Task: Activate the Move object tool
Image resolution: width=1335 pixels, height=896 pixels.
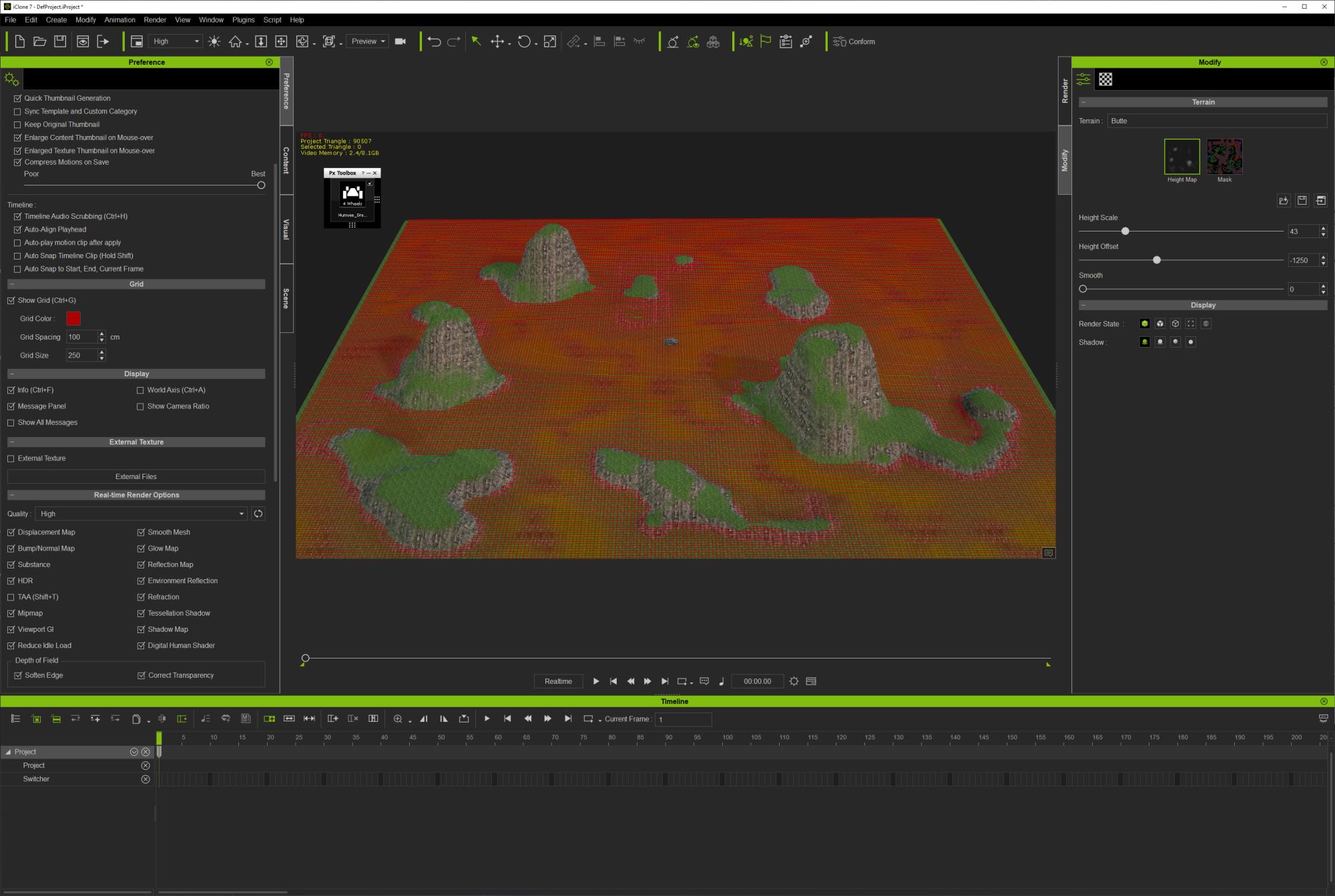Action: click(497, 41)
